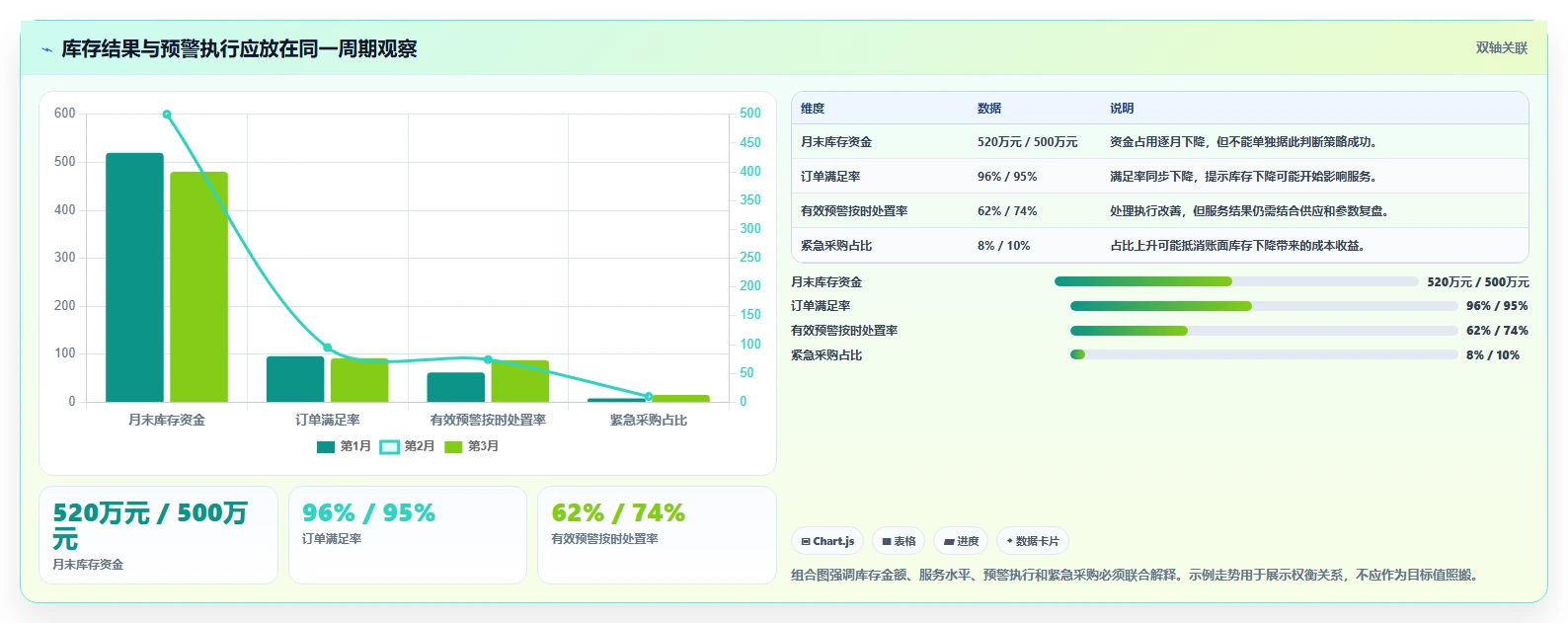Select the 紧急采购占比 table row label
The width and height of the screenshot is (1568, 623).
tap(836, 246)
